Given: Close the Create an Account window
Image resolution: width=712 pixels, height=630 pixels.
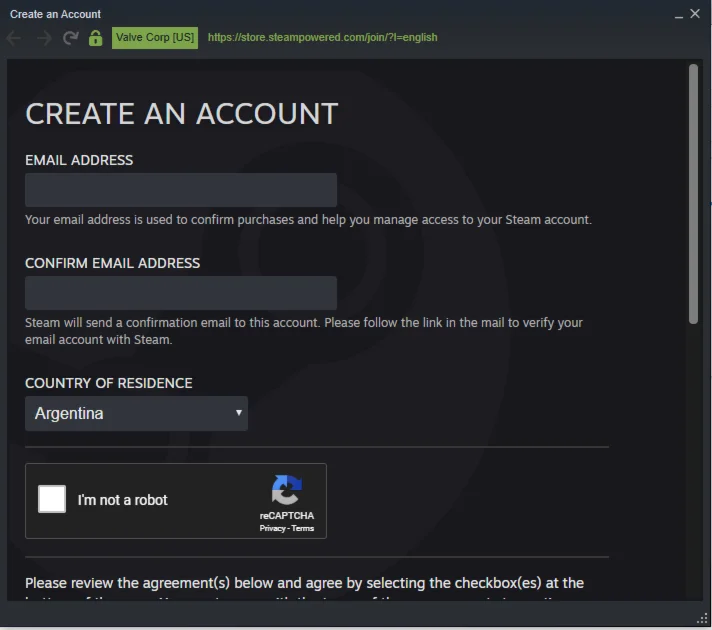Looking at the screenshot, I should click(x=695, y=14).
